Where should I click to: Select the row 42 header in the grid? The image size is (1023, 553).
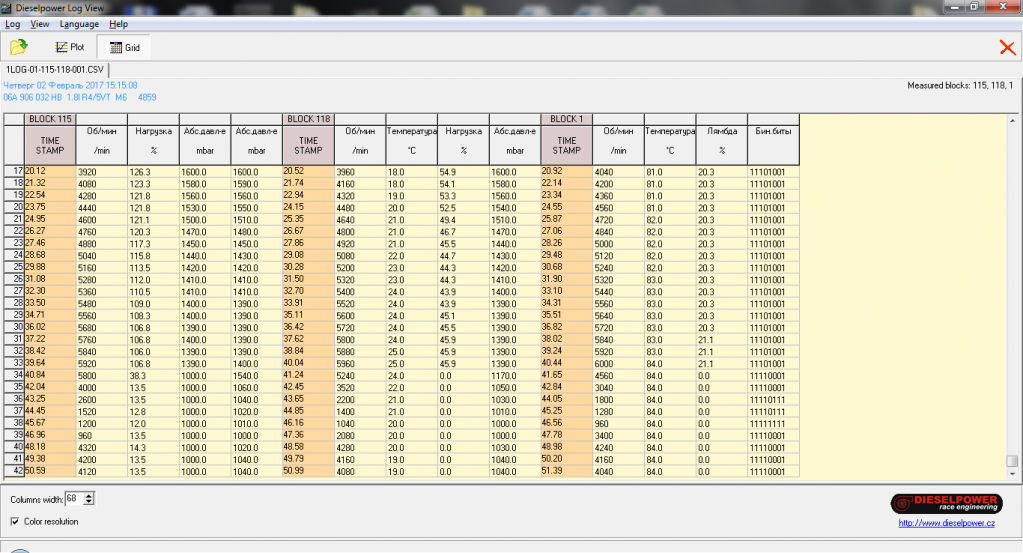[14, 470]
